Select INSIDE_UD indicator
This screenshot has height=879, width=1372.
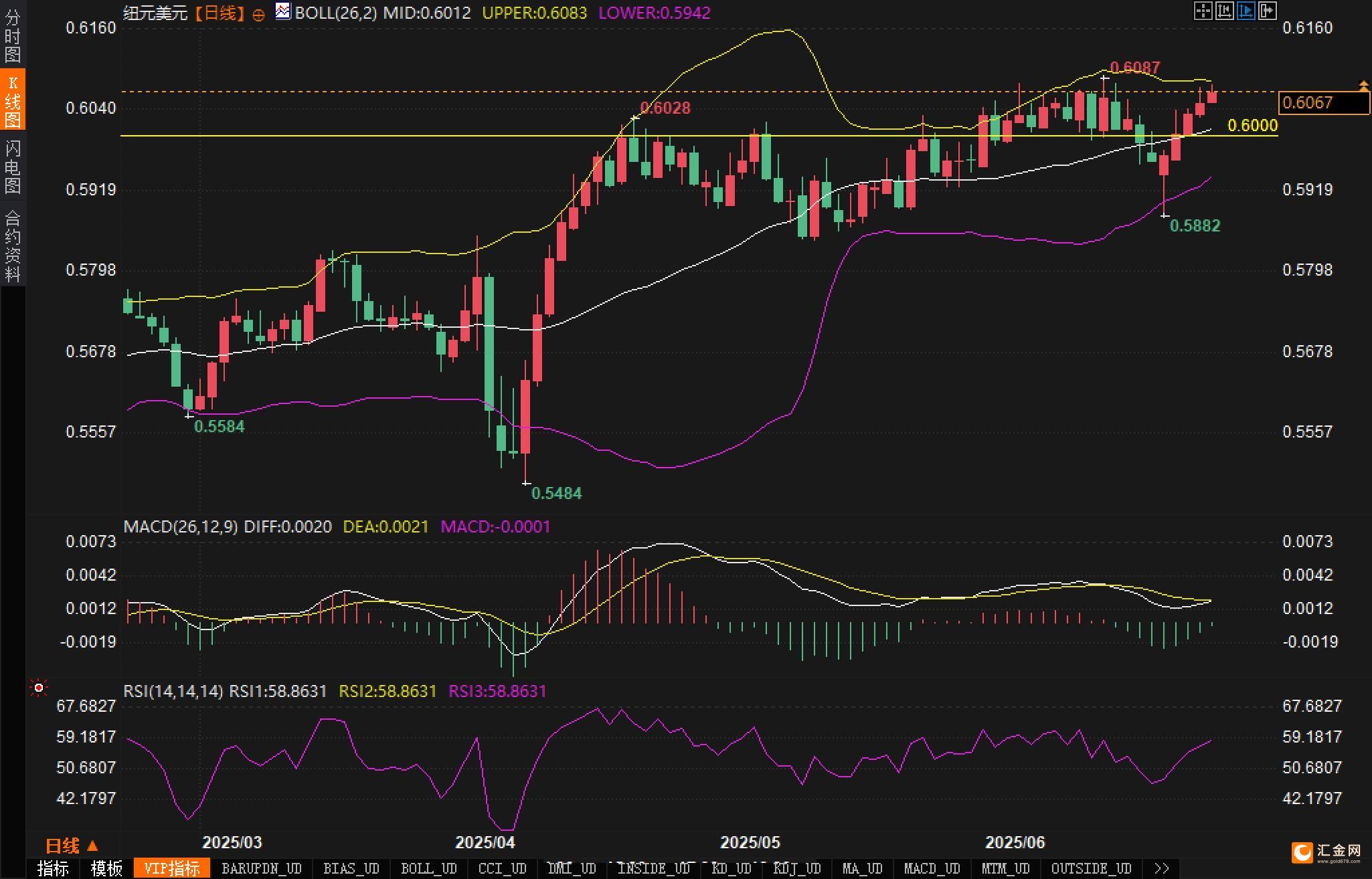point(653,868)
